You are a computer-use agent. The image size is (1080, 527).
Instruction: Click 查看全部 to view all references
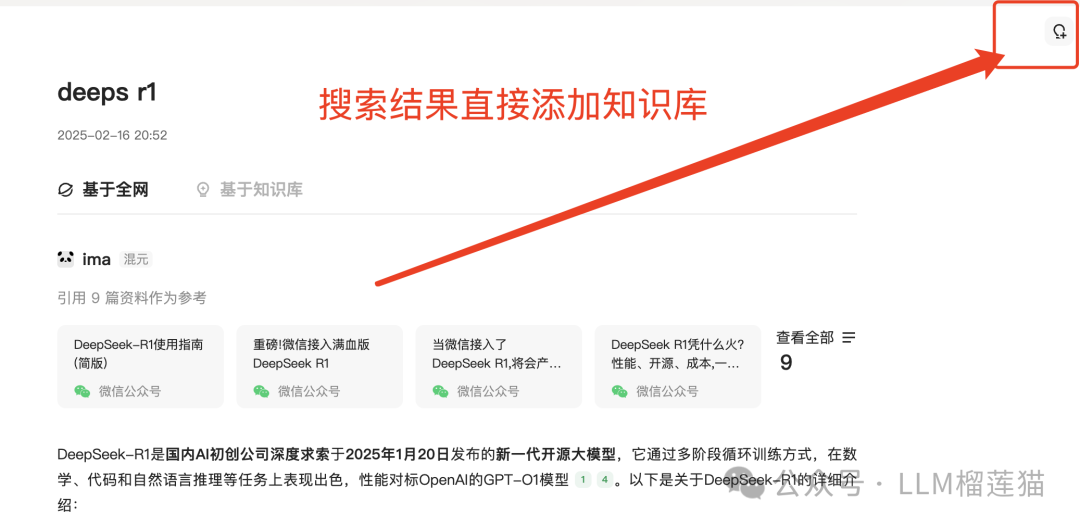(x=805, y=338)
